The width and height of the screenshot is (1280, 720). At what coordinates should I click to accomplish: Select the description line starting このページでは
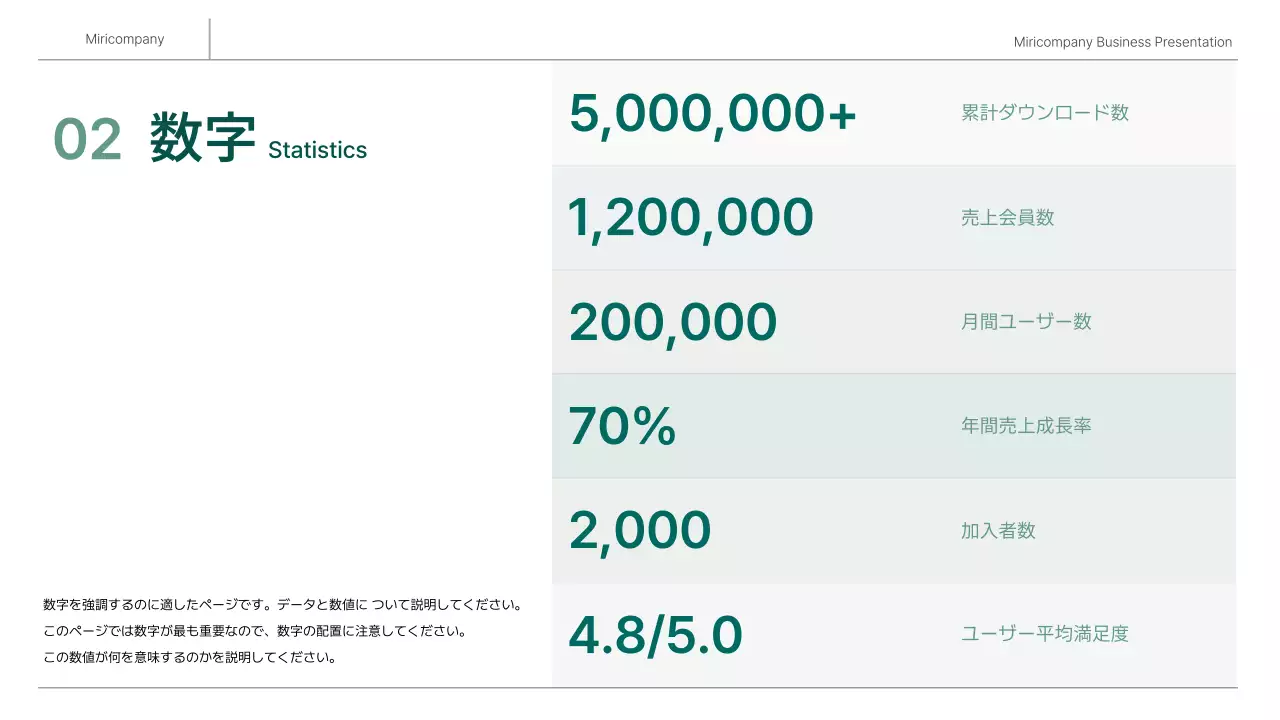(255, 631)
